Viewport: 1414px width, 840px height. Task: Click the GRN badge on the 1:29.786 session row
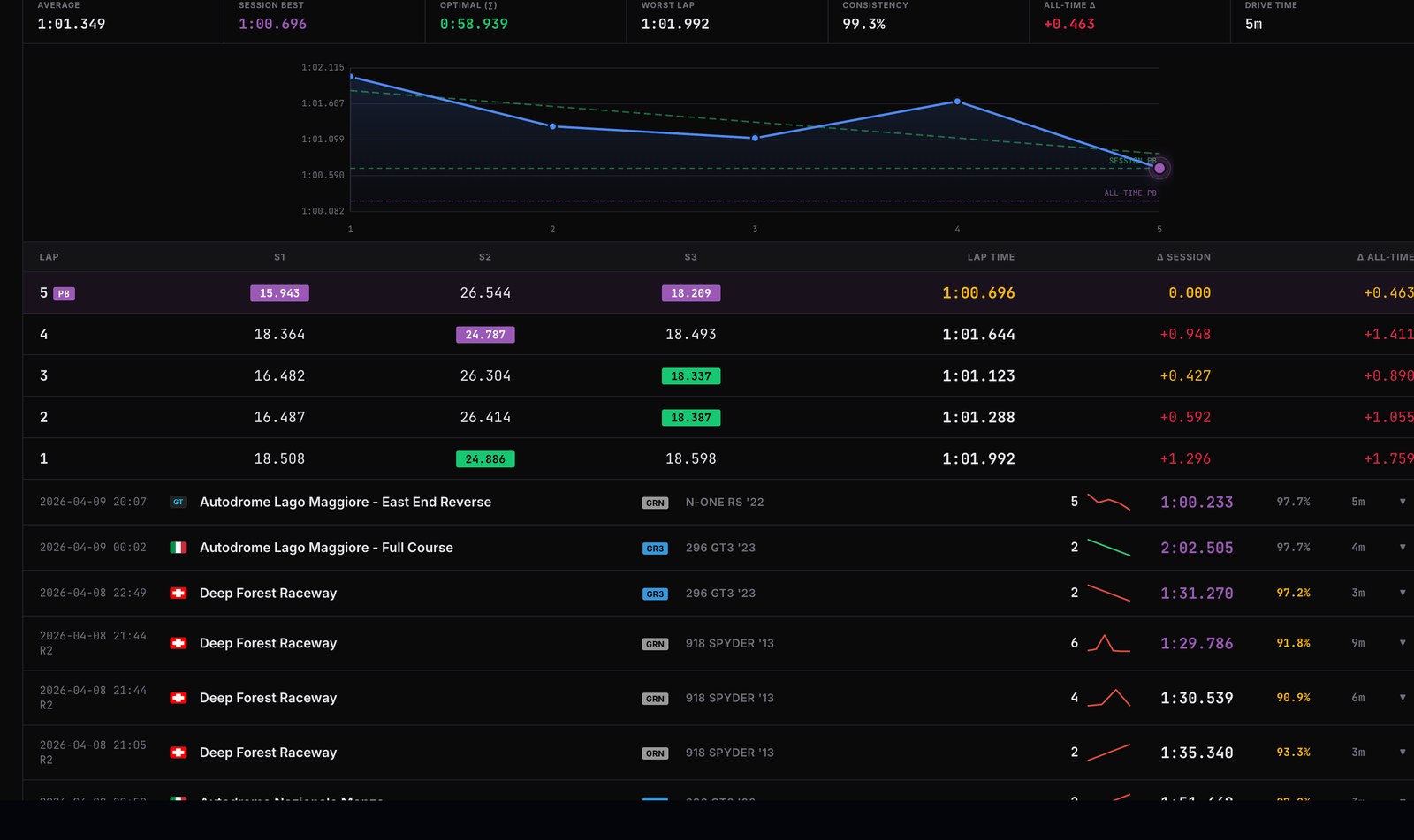point(655,644)
